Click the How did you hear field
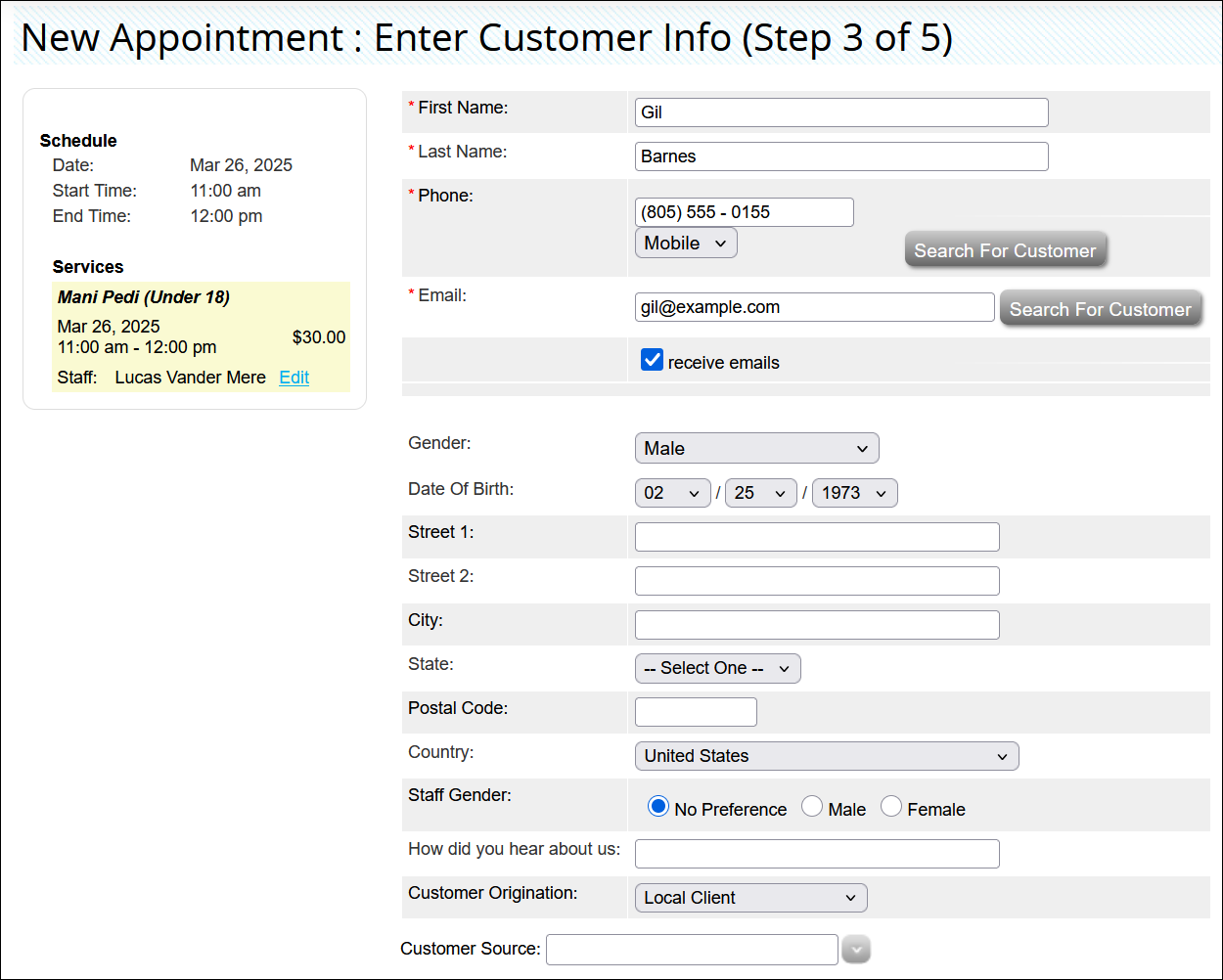Image resolution: width=1223 pixels, height=980 pixels. click(817, 854)
